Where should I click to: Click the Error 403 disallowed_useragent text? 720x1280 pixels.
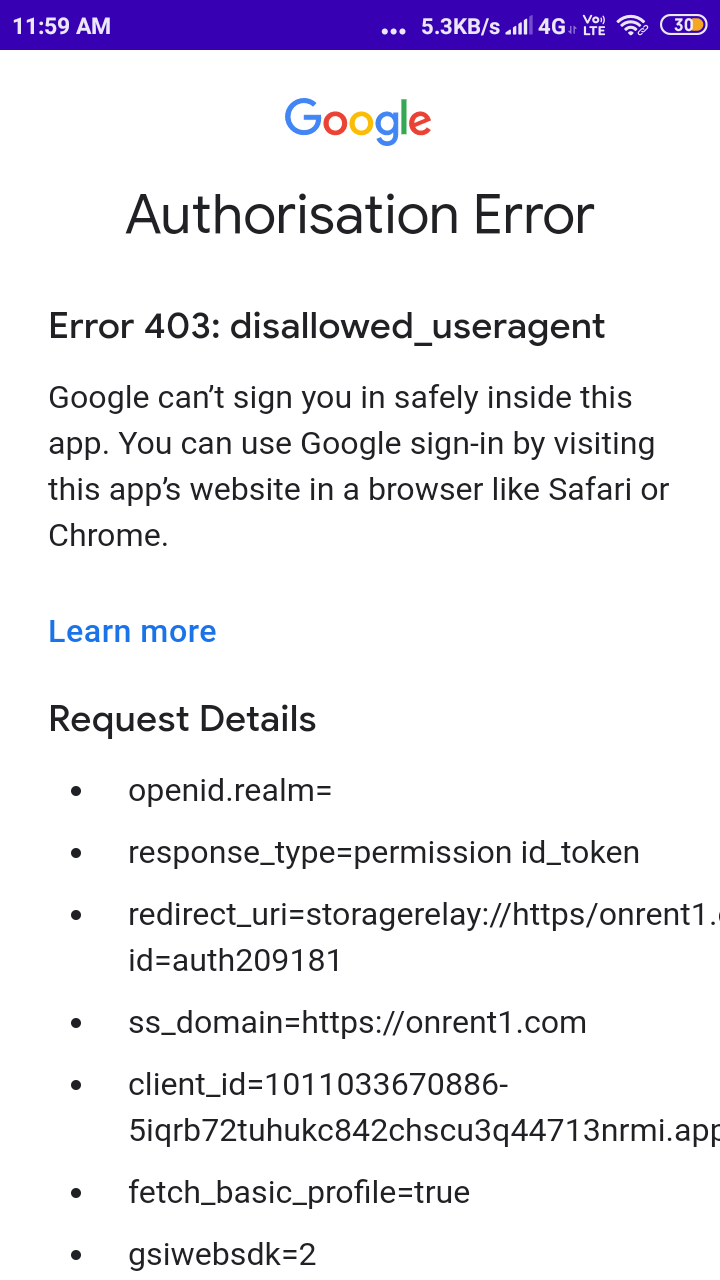click(327, 326)
